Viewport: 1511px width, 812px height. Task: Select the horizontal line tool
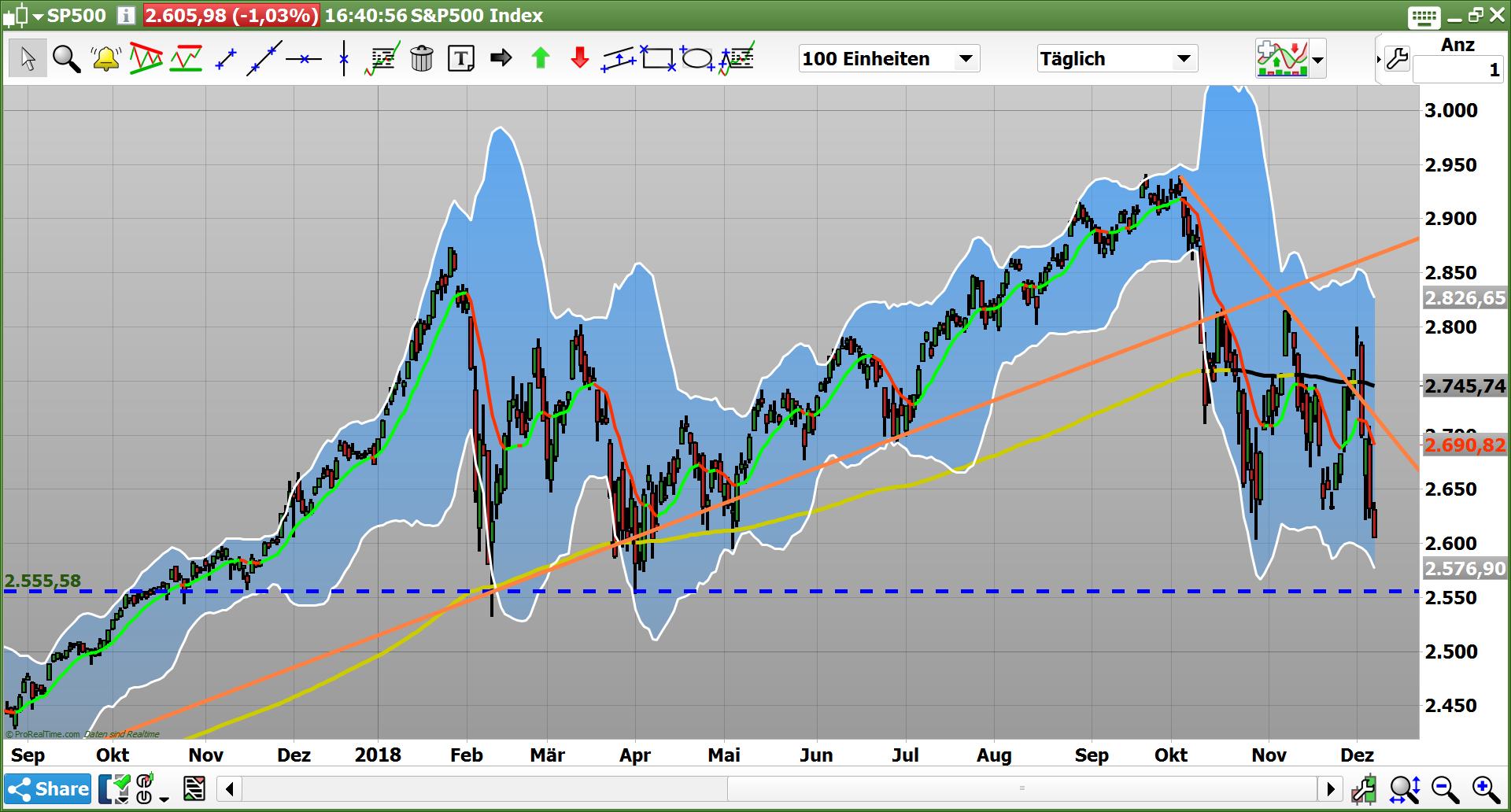click(x=304, y=59)
